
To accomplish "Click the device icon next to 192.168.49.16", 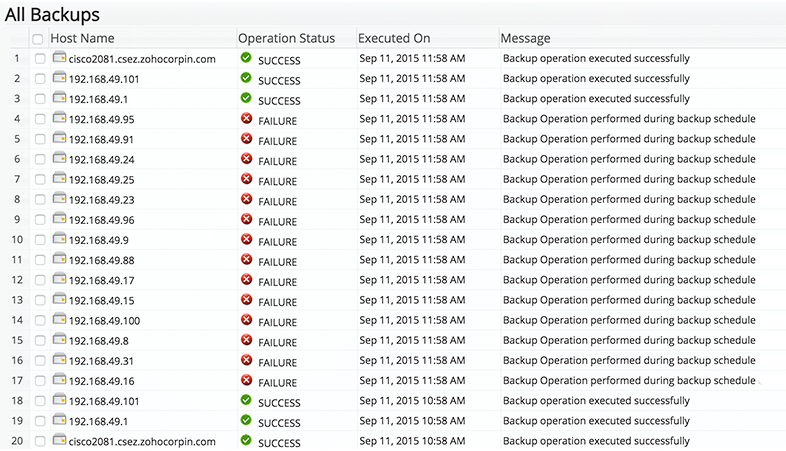I will point(59,380).
